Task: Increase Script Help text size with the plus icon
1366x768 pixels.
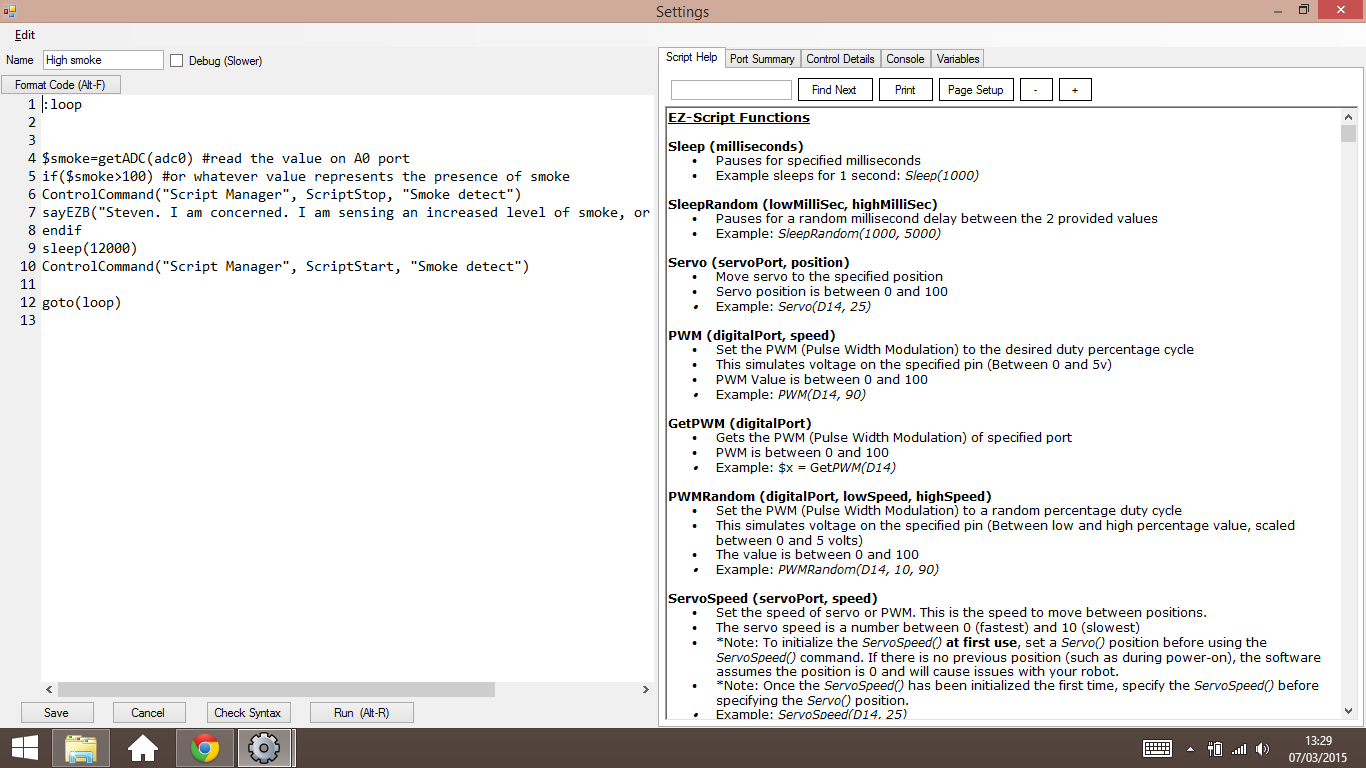Action: tap(1075, 89)
